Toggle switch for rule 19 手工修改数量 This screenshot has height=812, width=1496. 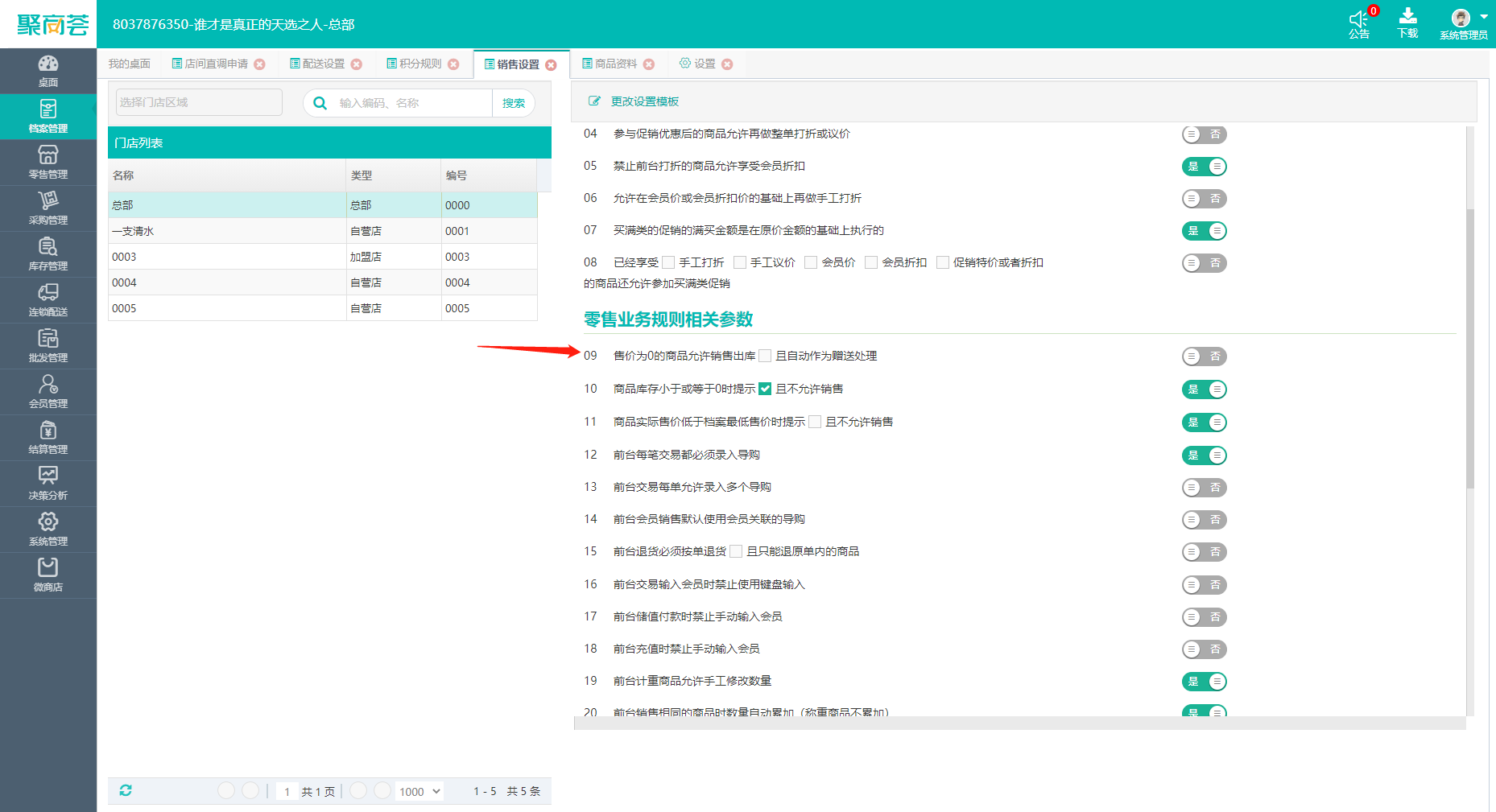click(x=1204, y=682)
